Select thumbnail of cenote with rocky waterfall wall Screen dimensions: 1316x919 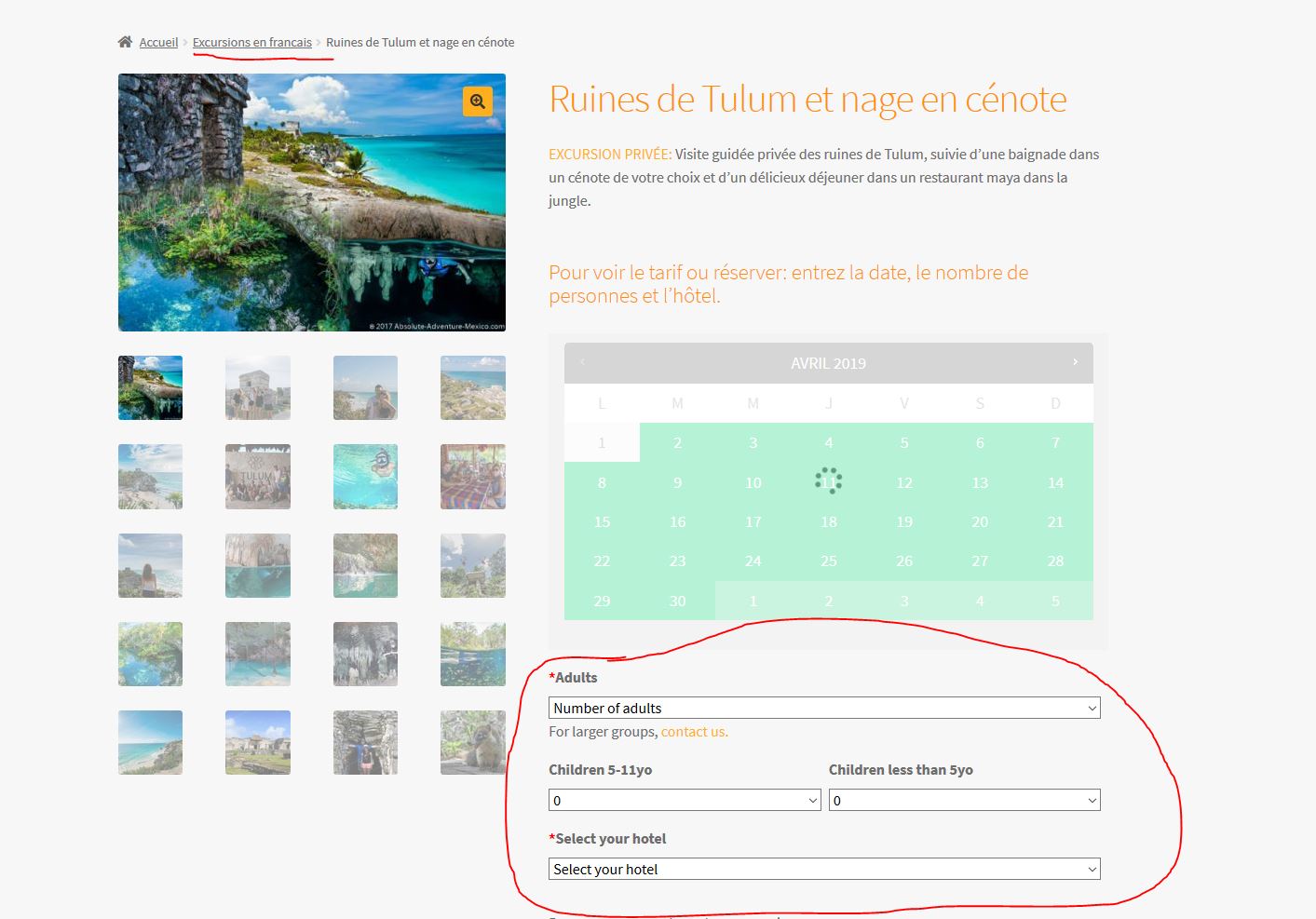click(365, 565)
